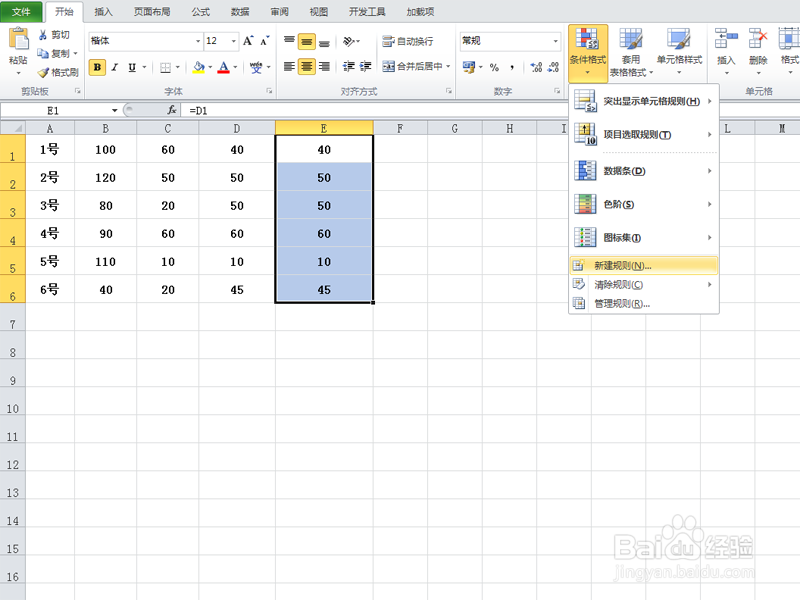Apply comma style

click(x=512, y=67)
